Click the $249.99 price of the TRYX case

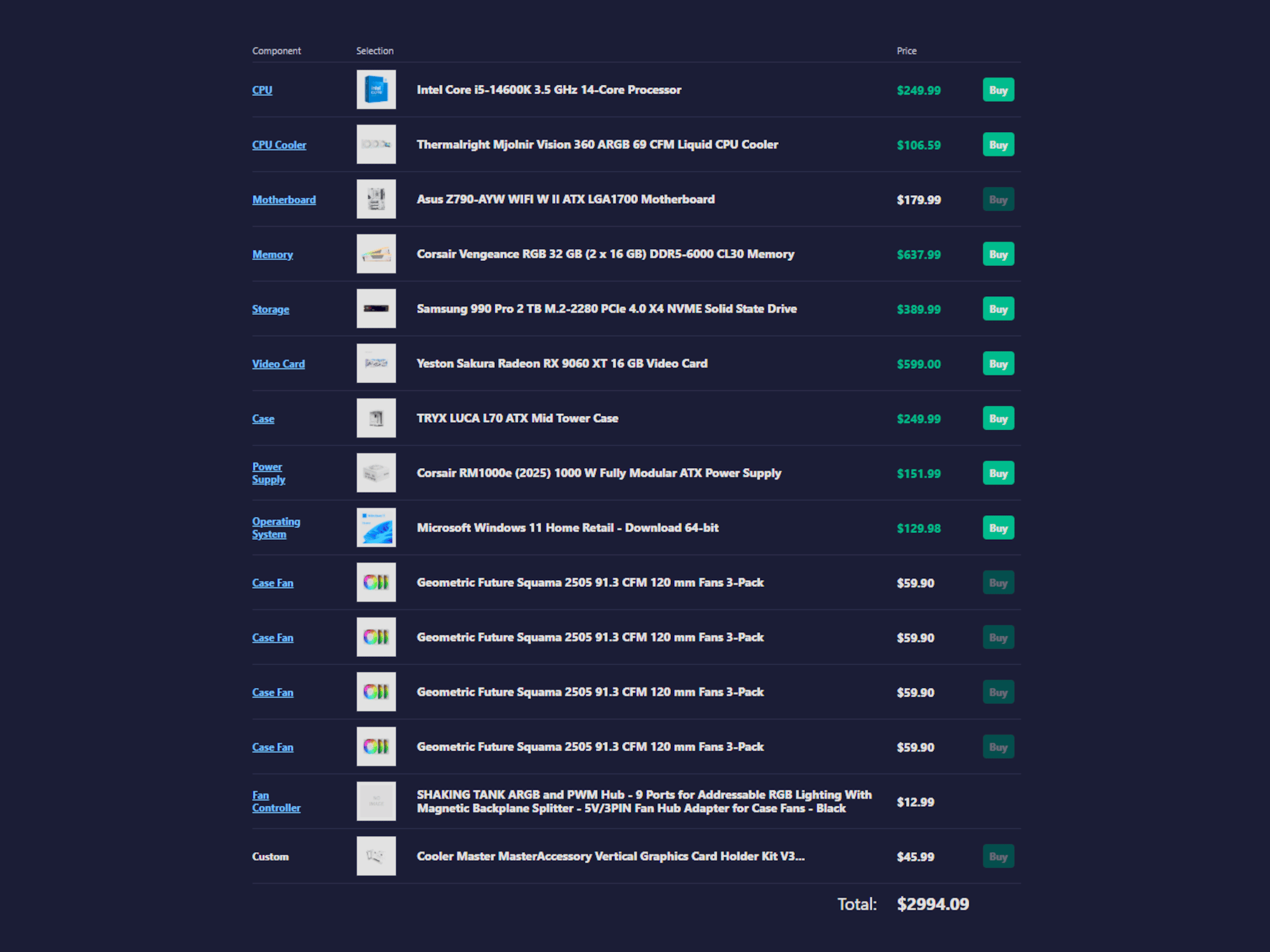click(918, 419)
